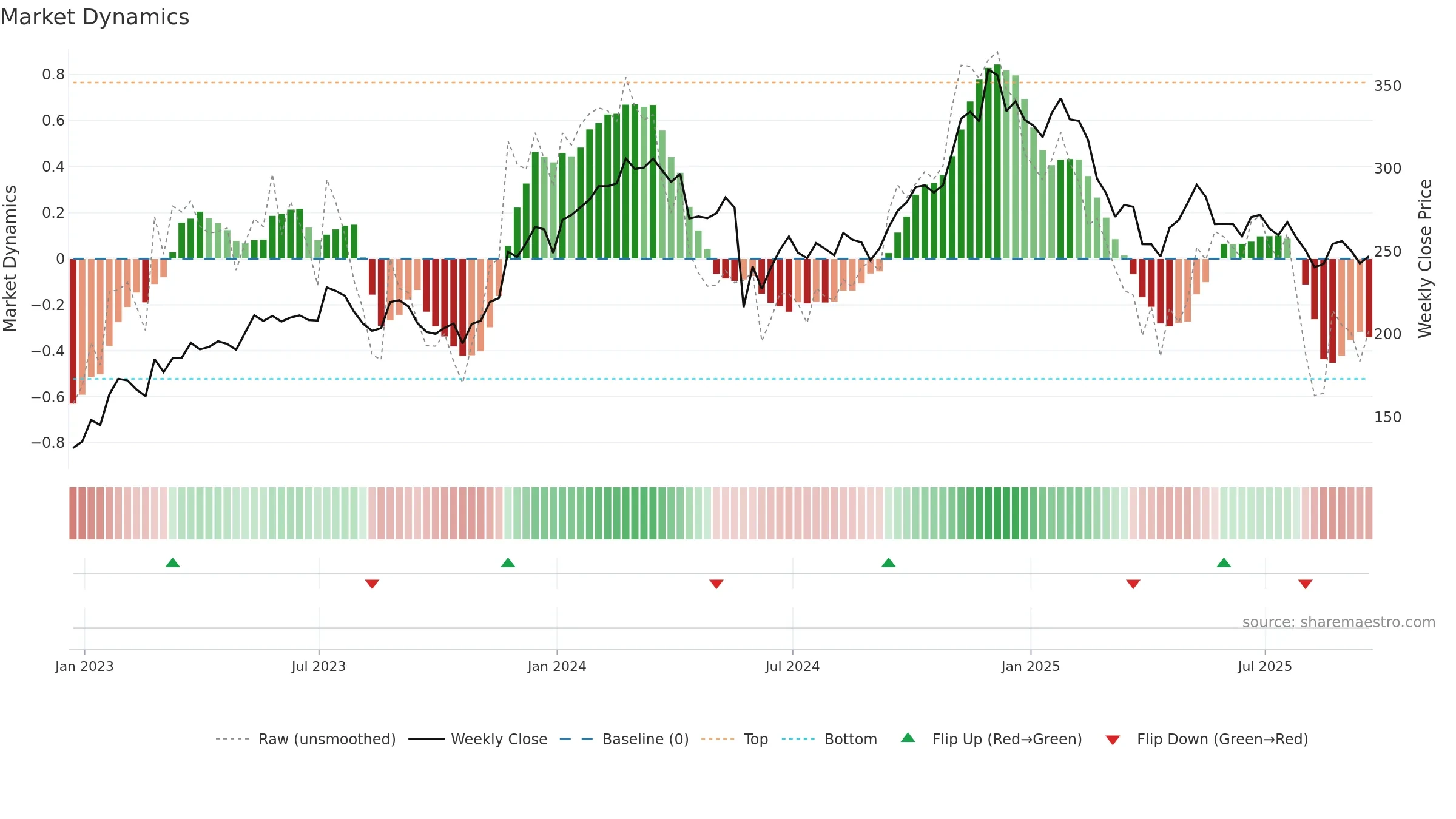The image size is (1456, 819).
Task: Click the 250 price axis tick label
Action: click(x=1388, y=251)
